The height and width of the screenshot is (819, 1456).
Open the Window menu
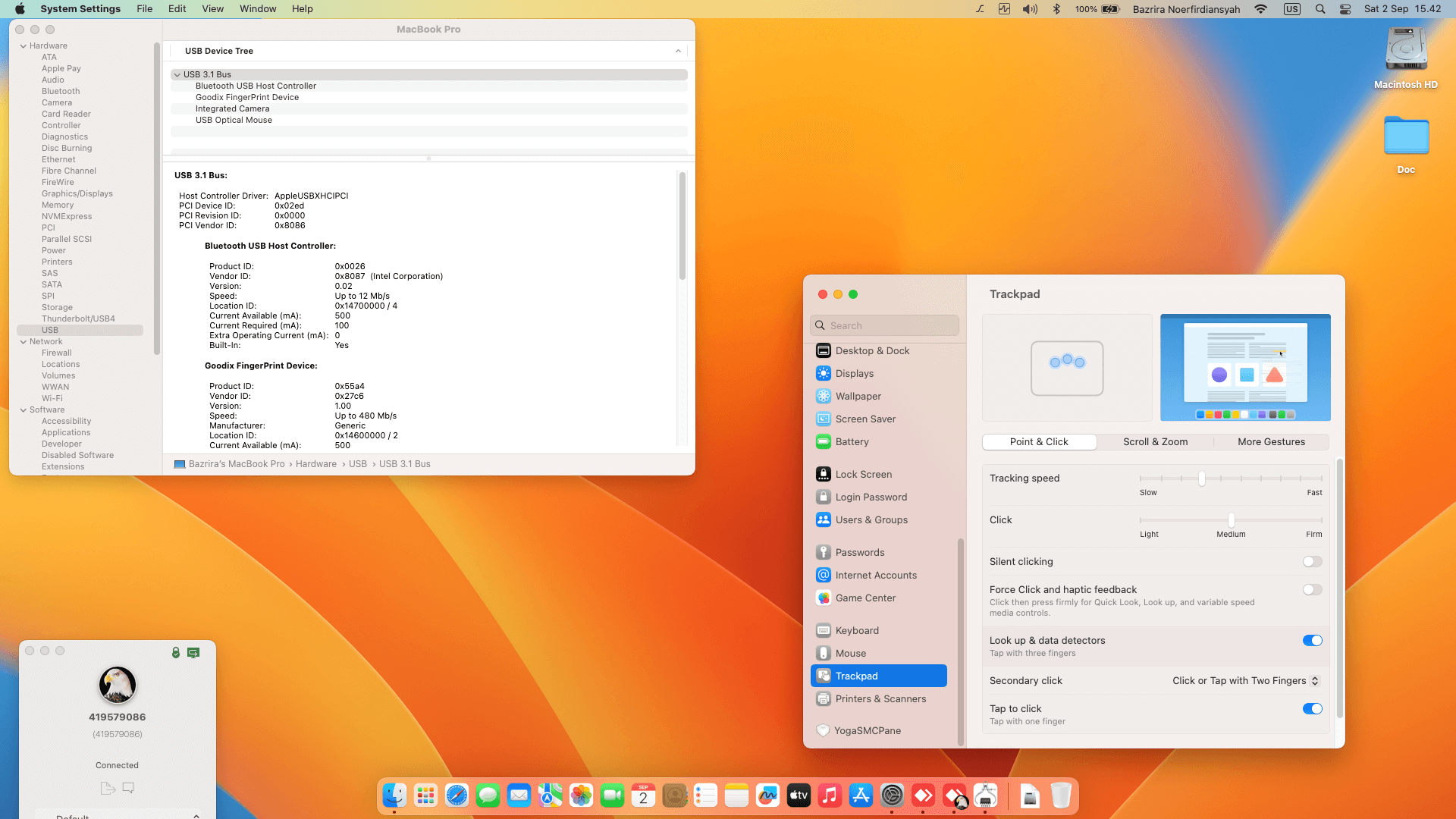(258, 9)
